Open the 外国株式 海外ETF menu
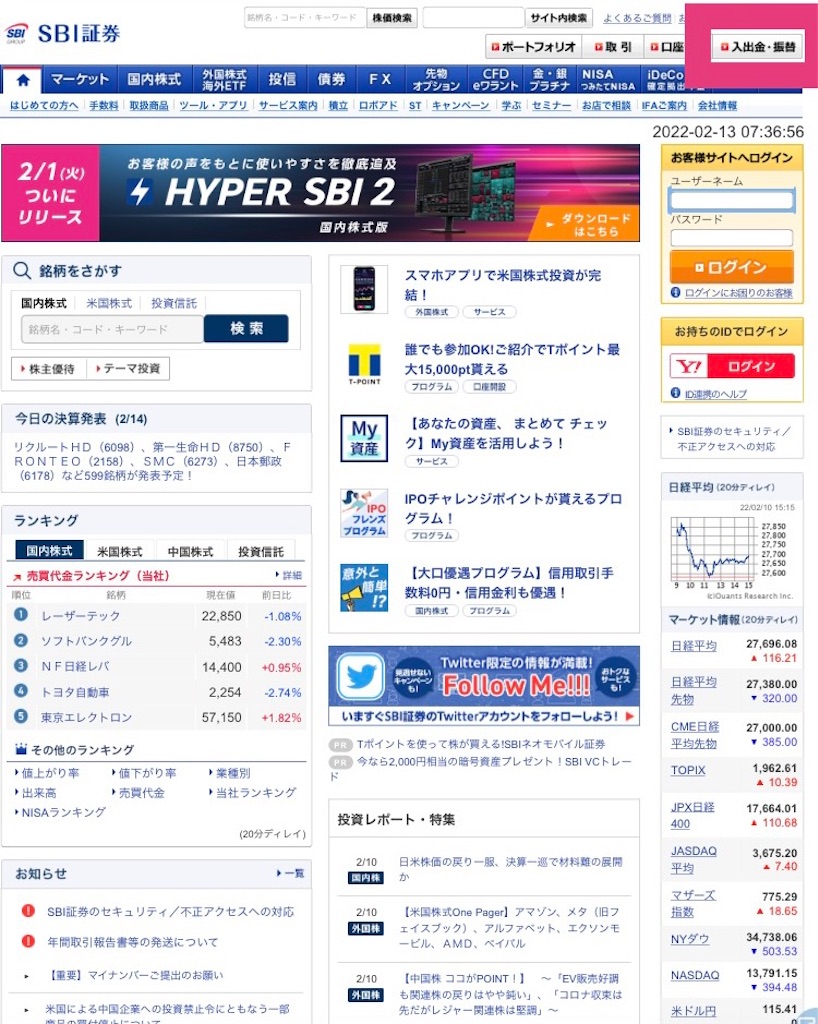 pos(225,80)
